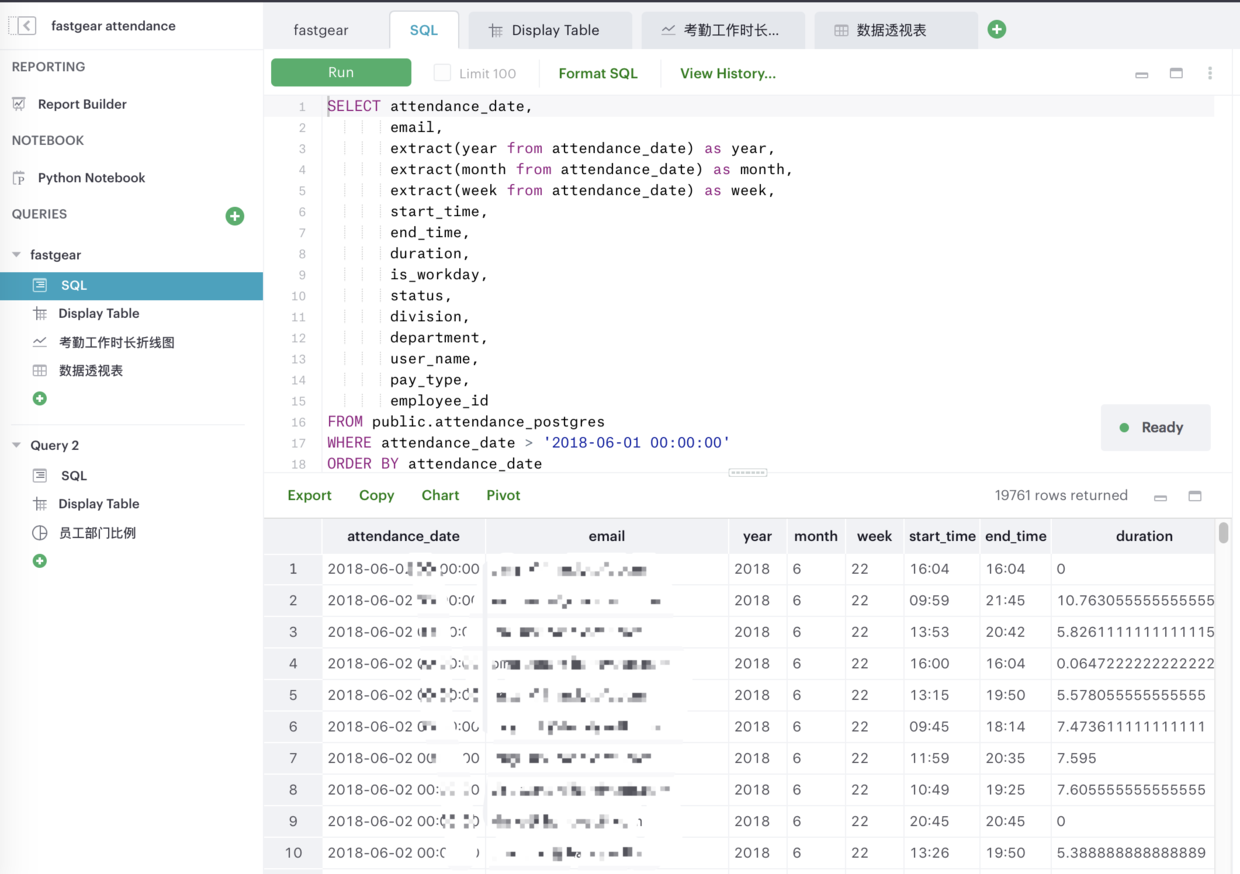The height and width of the screenshot is (874, 1240).
Task: Add visualization under fastgear group
Action: coord(40,399)
